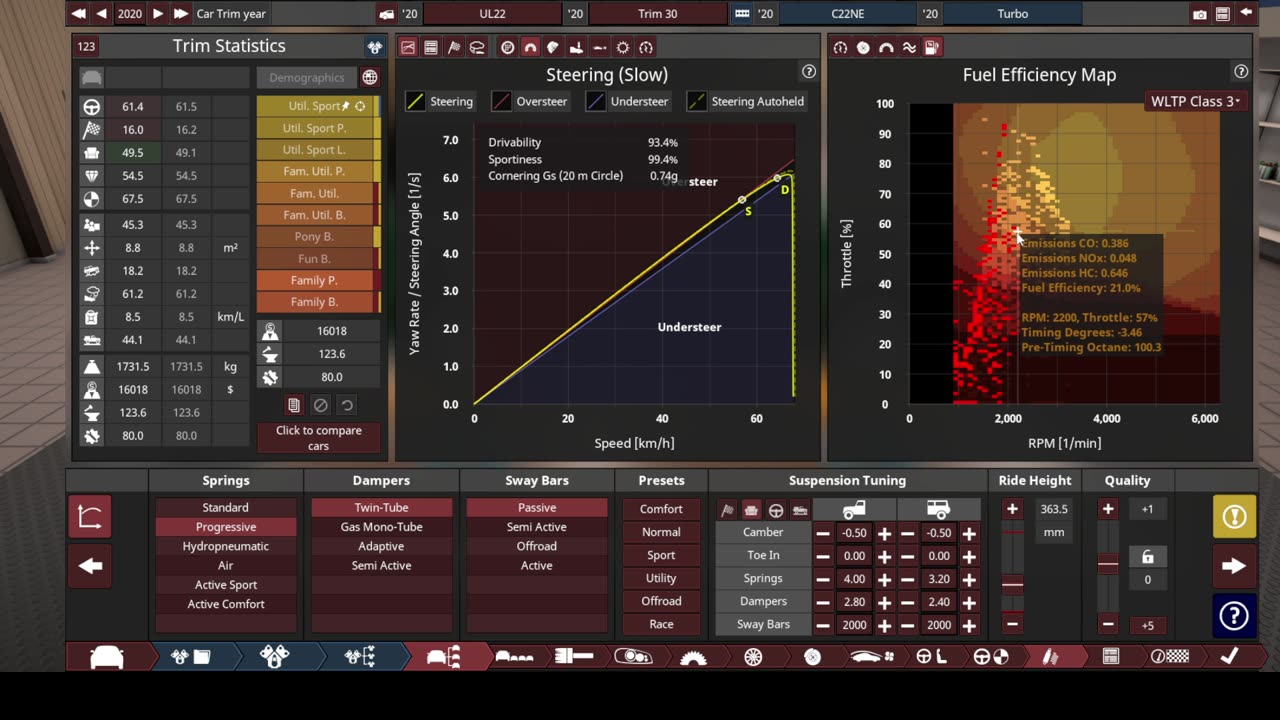Select Gas Mono-Tube dampers
Screen dimensions: 1280x720
[x=381, y=527]
